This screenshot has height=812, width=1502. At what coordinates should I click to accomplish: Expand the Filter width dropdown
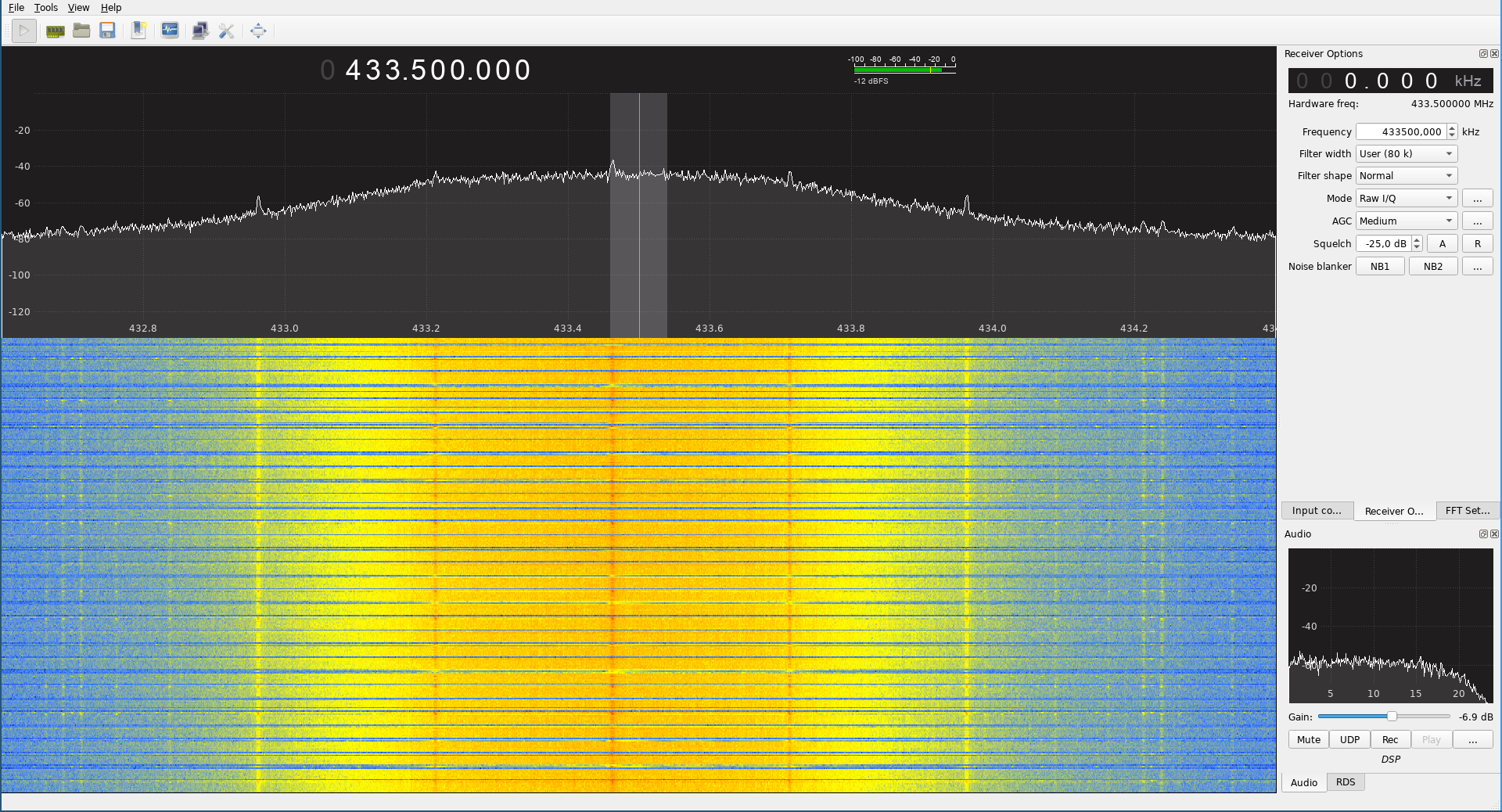1407,154
